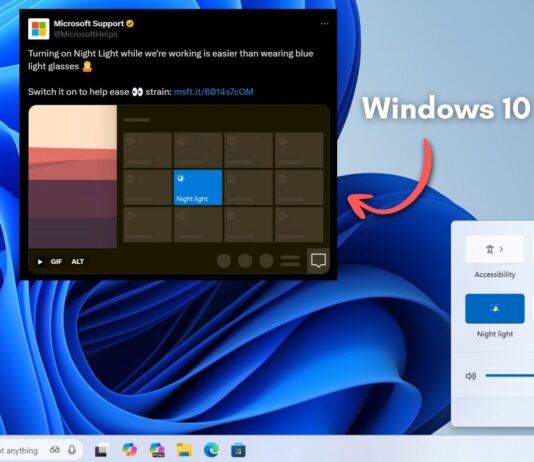Play the GIF with the play button

[x=40, y=262]
